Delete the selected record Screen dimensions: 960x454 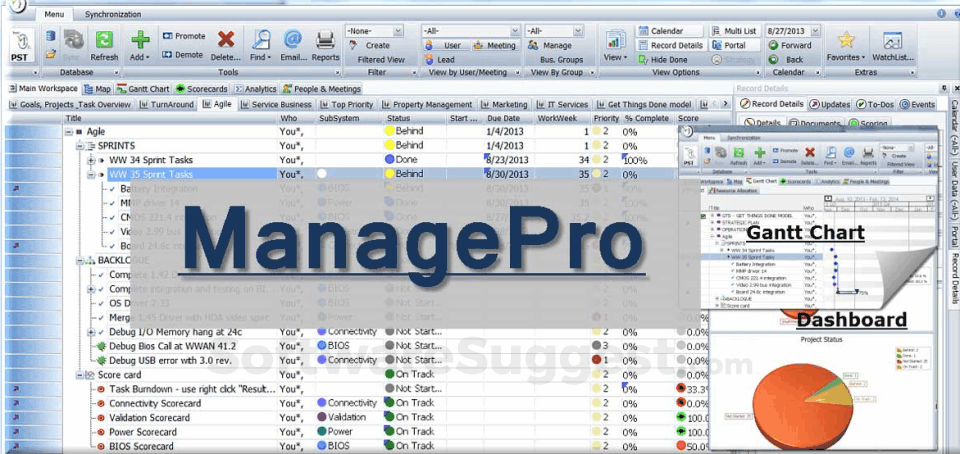pos(226,46)
